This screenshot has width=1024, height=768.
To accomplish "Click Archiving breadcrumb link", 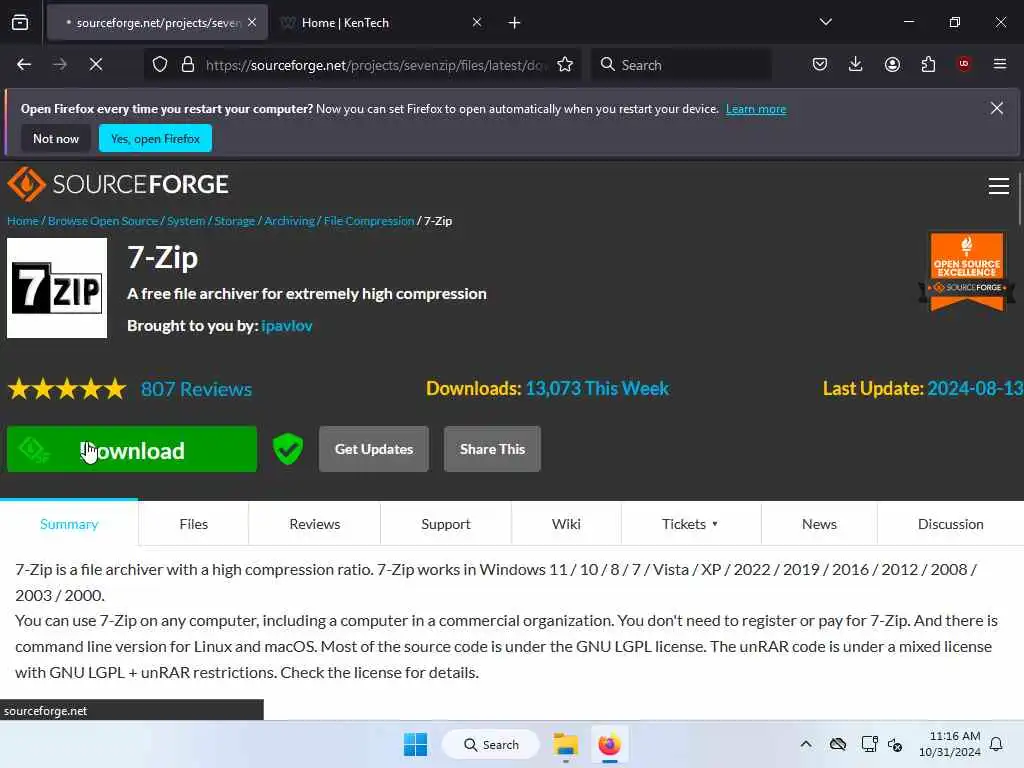I will pyautogui.click(x=289, y=221).
